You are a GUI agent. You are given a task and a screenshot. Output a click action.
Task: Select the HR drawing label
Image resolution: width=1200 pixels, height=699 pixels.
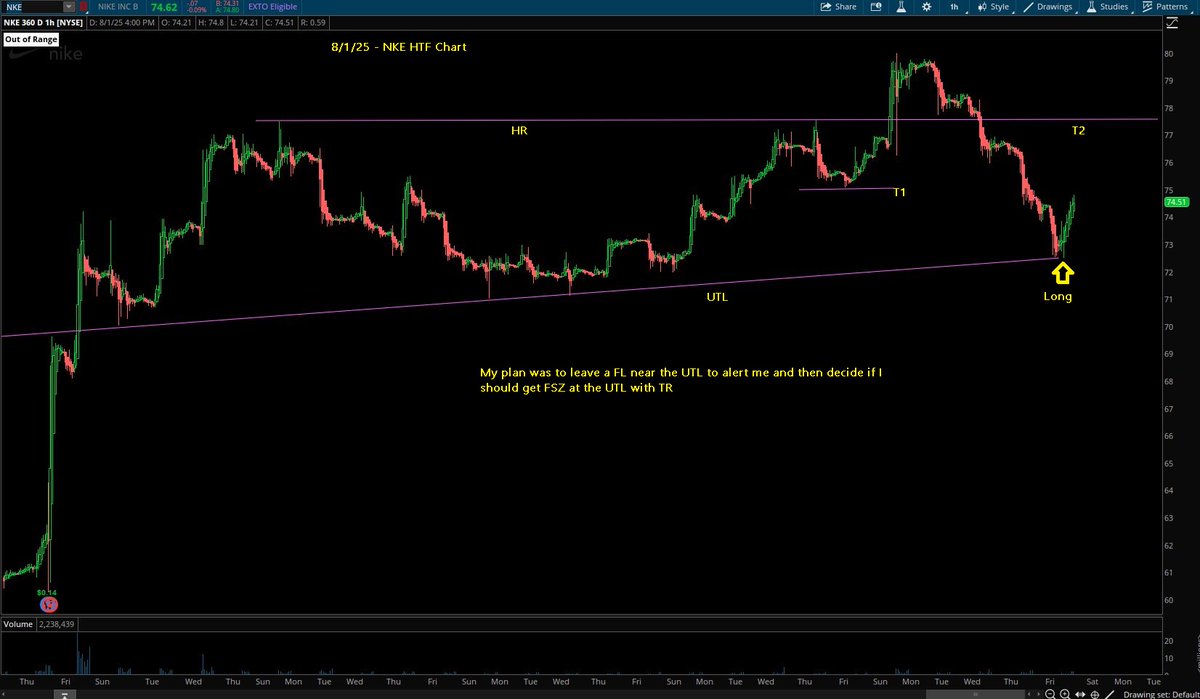pyautogui.click(x=519, y=130)
